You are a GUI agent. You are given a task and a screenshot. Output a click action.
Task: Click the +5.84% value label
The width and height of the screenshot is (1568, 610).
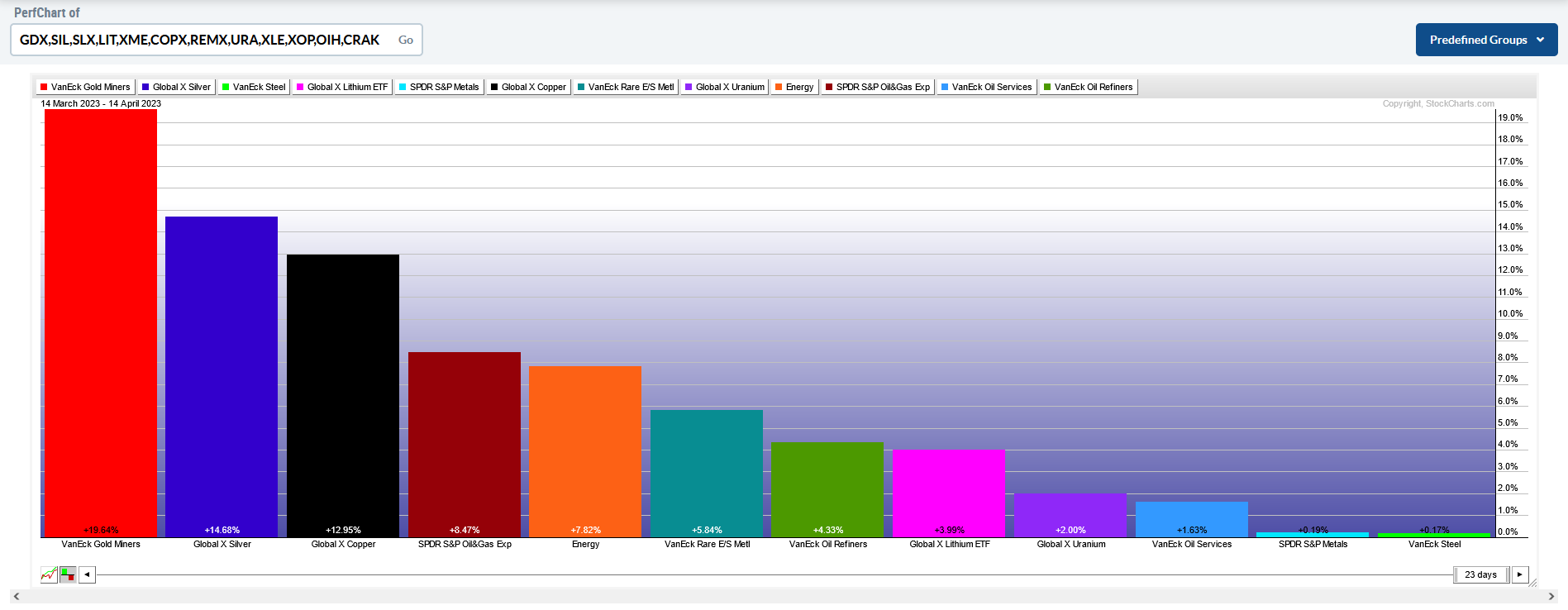tap(707, 530)
